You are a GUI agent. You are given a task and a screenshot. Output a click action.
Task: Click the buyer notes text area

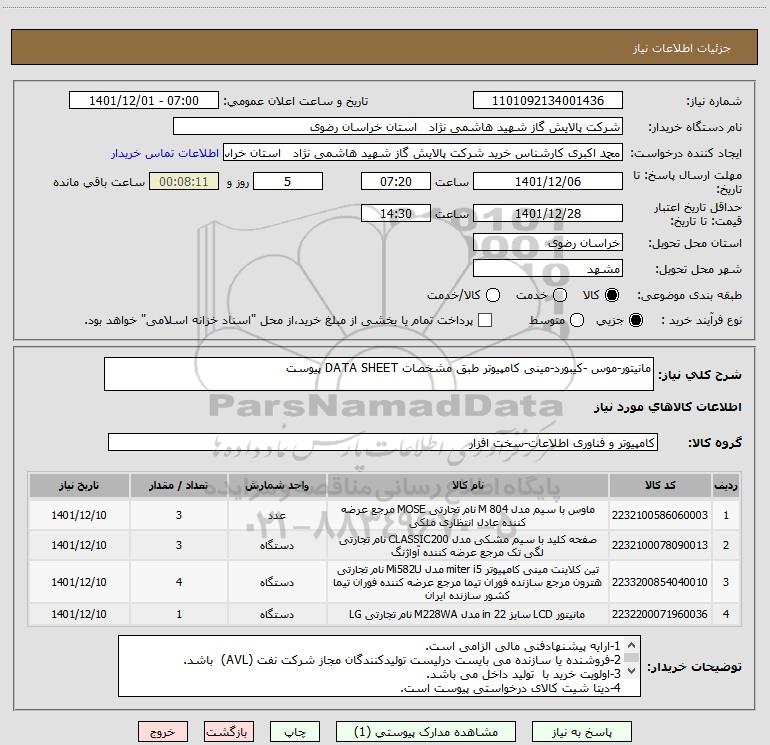[379, 666]
